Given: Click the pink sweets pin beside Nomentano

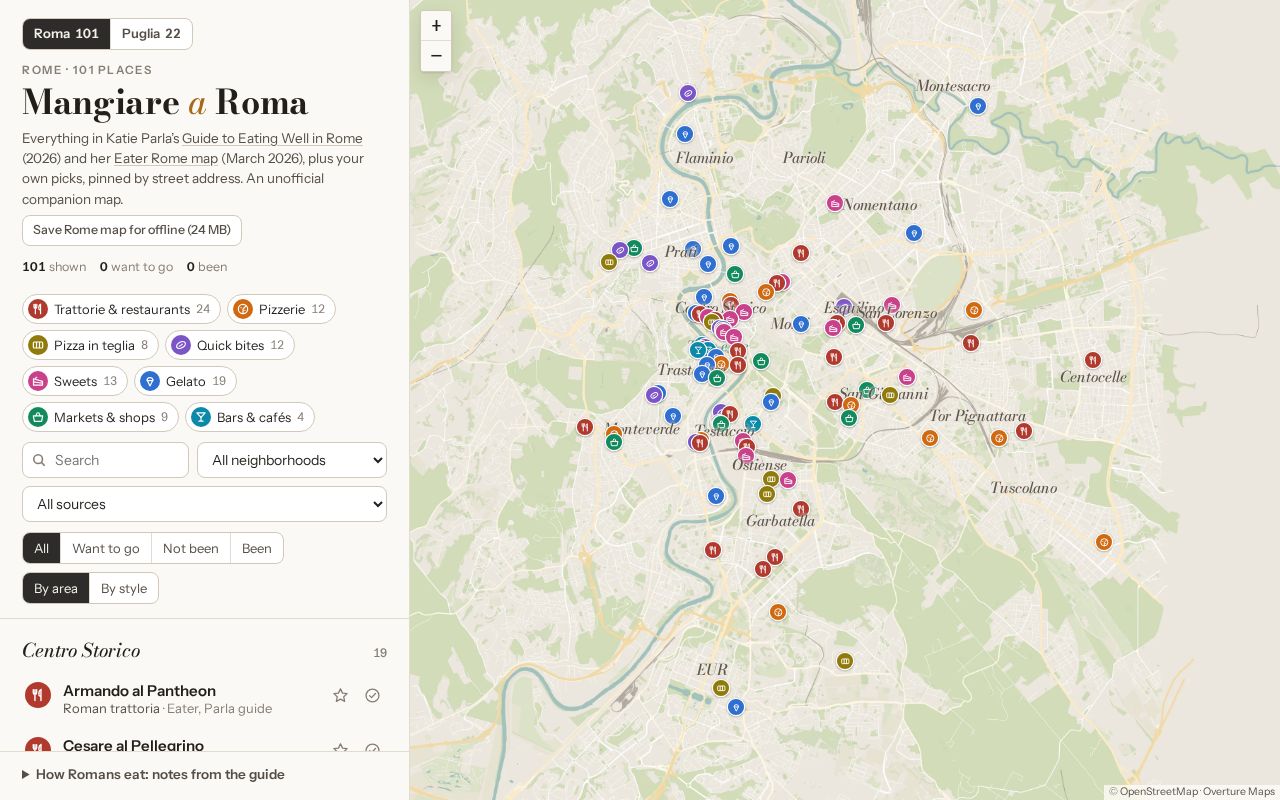Looking at the screenshot, I should (835, 204).
